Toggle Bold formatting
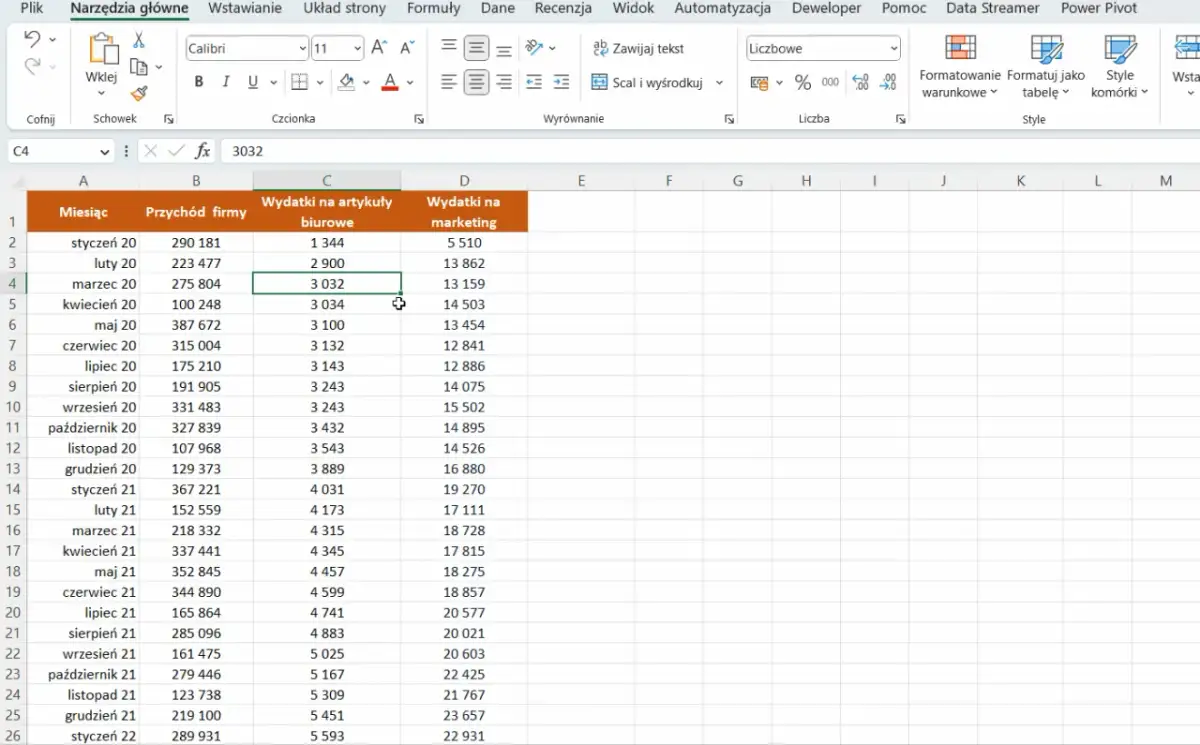Viewport: 1200px width, 745px height. point(199,83)
